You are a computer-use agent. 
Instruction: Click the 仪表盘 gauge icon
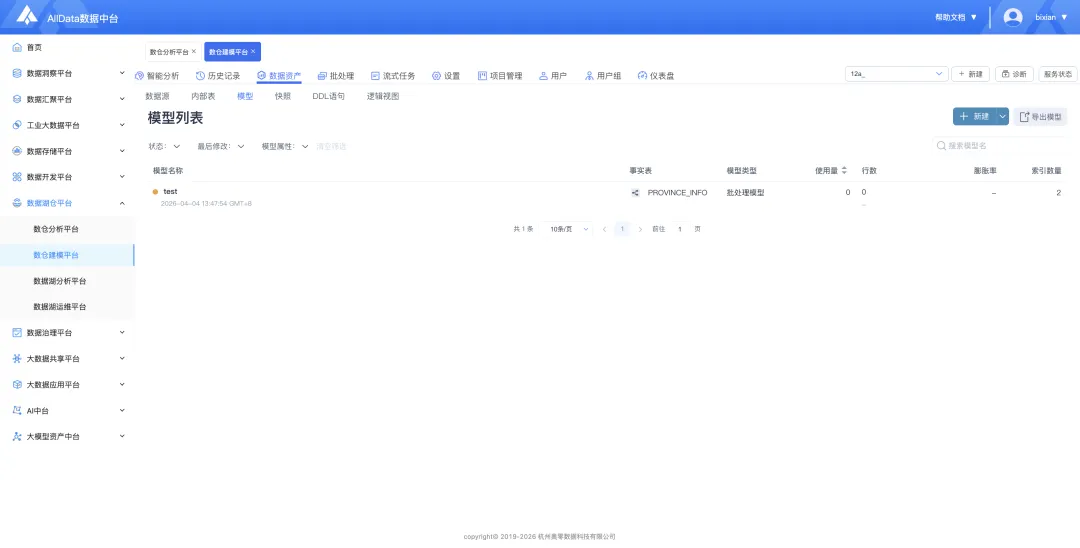[x=643, y=76]
